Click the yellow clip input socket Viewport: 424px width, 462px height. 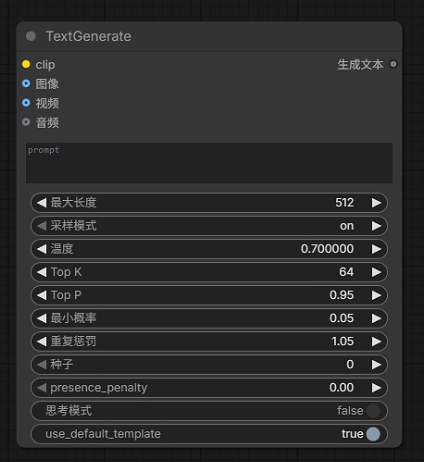[x=26, y=64]
